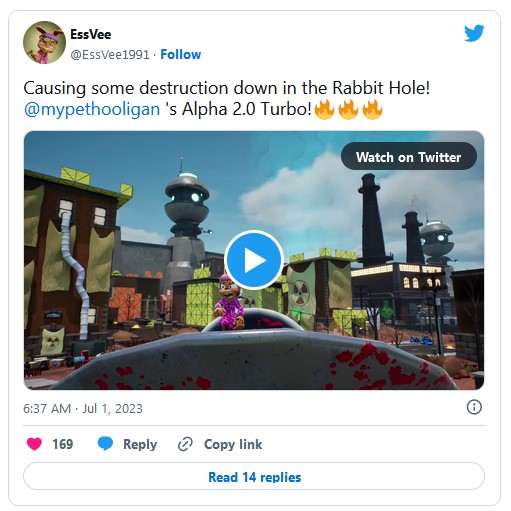Open the 6:37 AM Jul 1, 2023 timestamp
The height and width of the screenshot is (511, 511).
tap(83, 409)
